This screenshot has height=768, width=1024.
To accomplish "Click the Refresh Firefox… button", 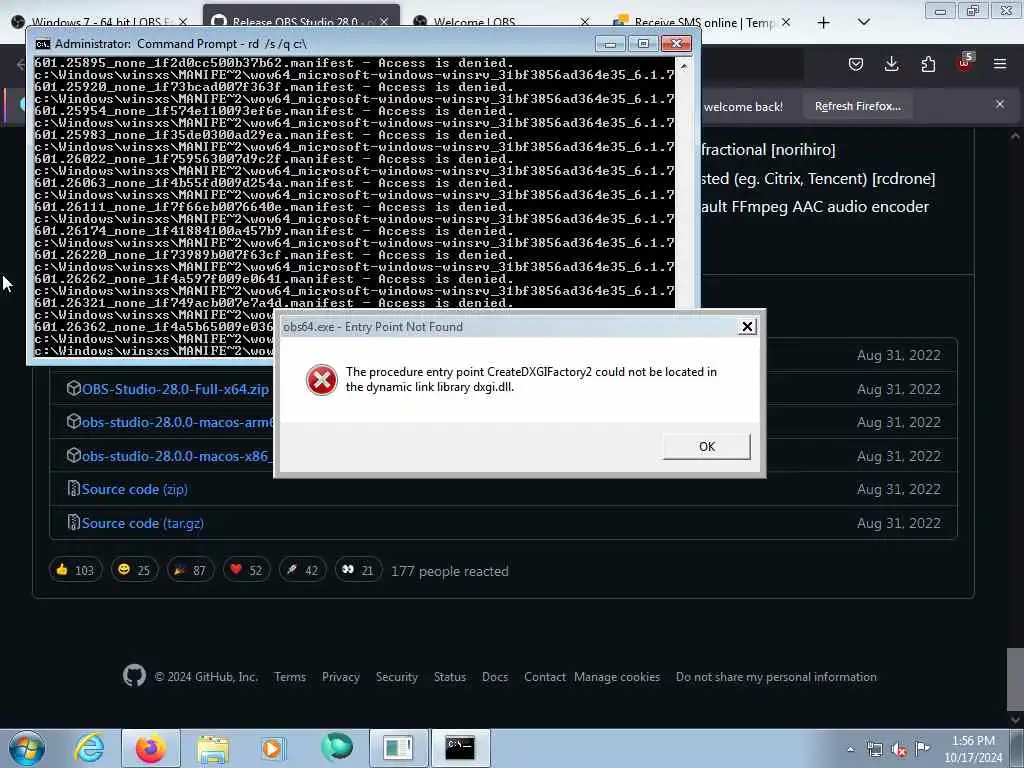I will pos(857,106).
